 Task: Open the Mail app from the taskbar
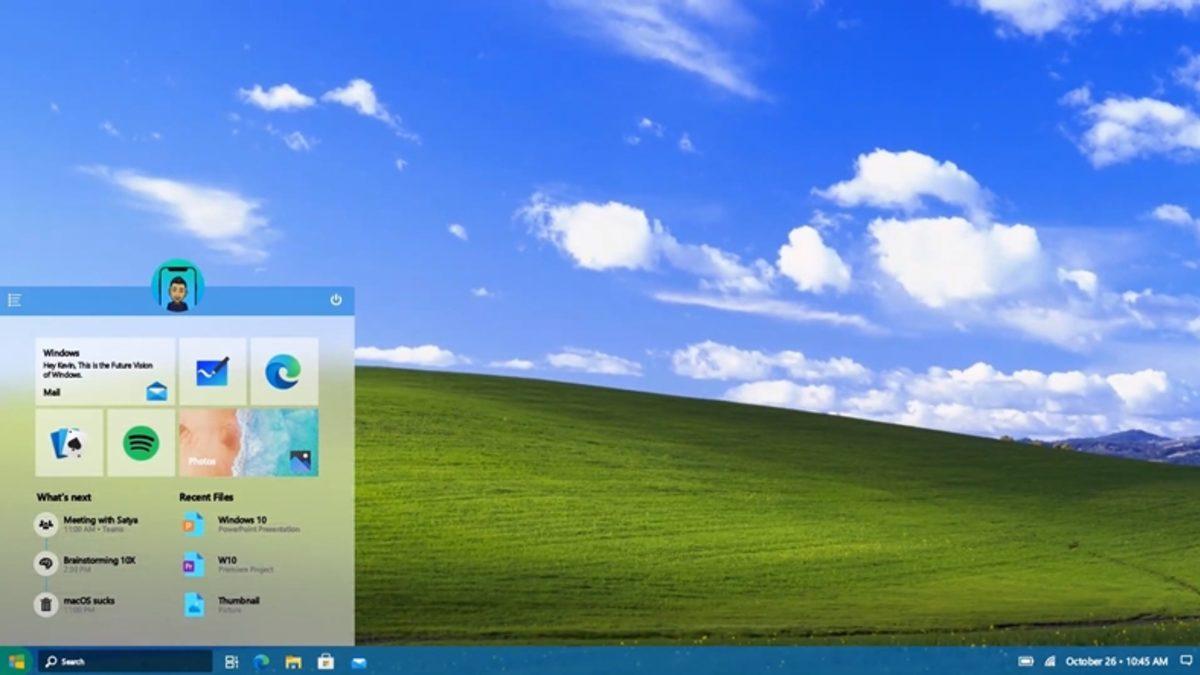pyautogui.click(x=357, y=661)
